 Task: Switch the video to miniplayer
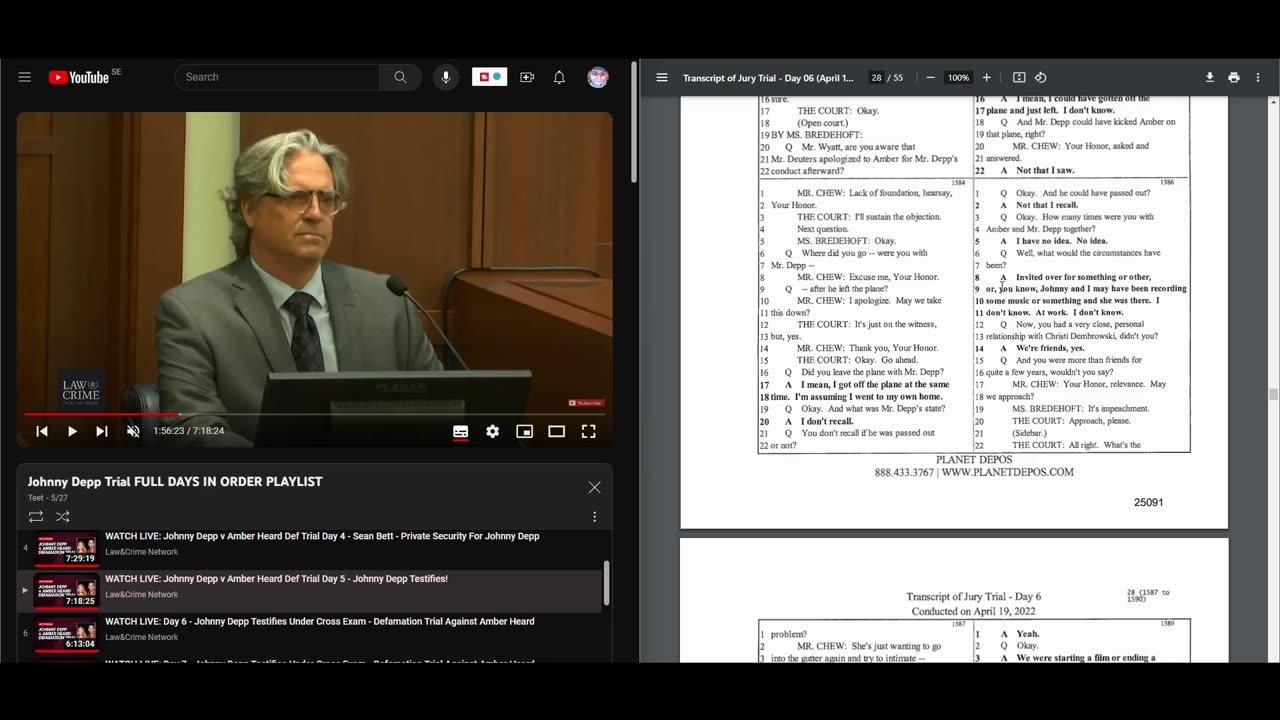point(524,431)
